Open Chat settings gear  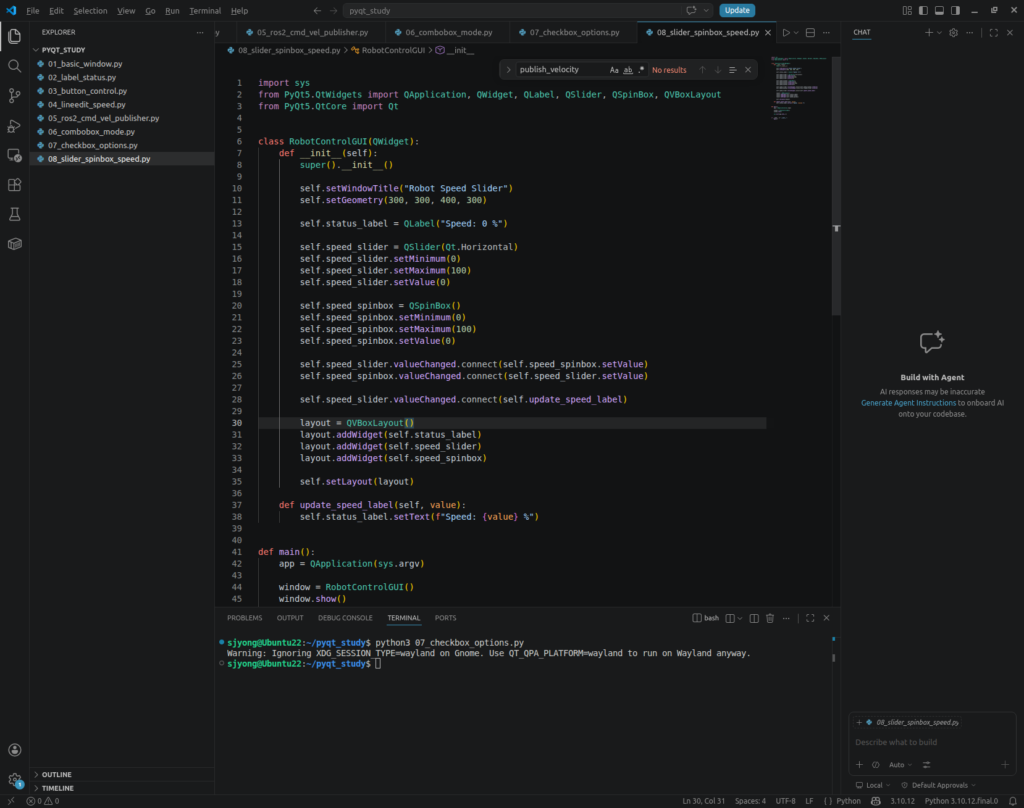click(953, 33)
